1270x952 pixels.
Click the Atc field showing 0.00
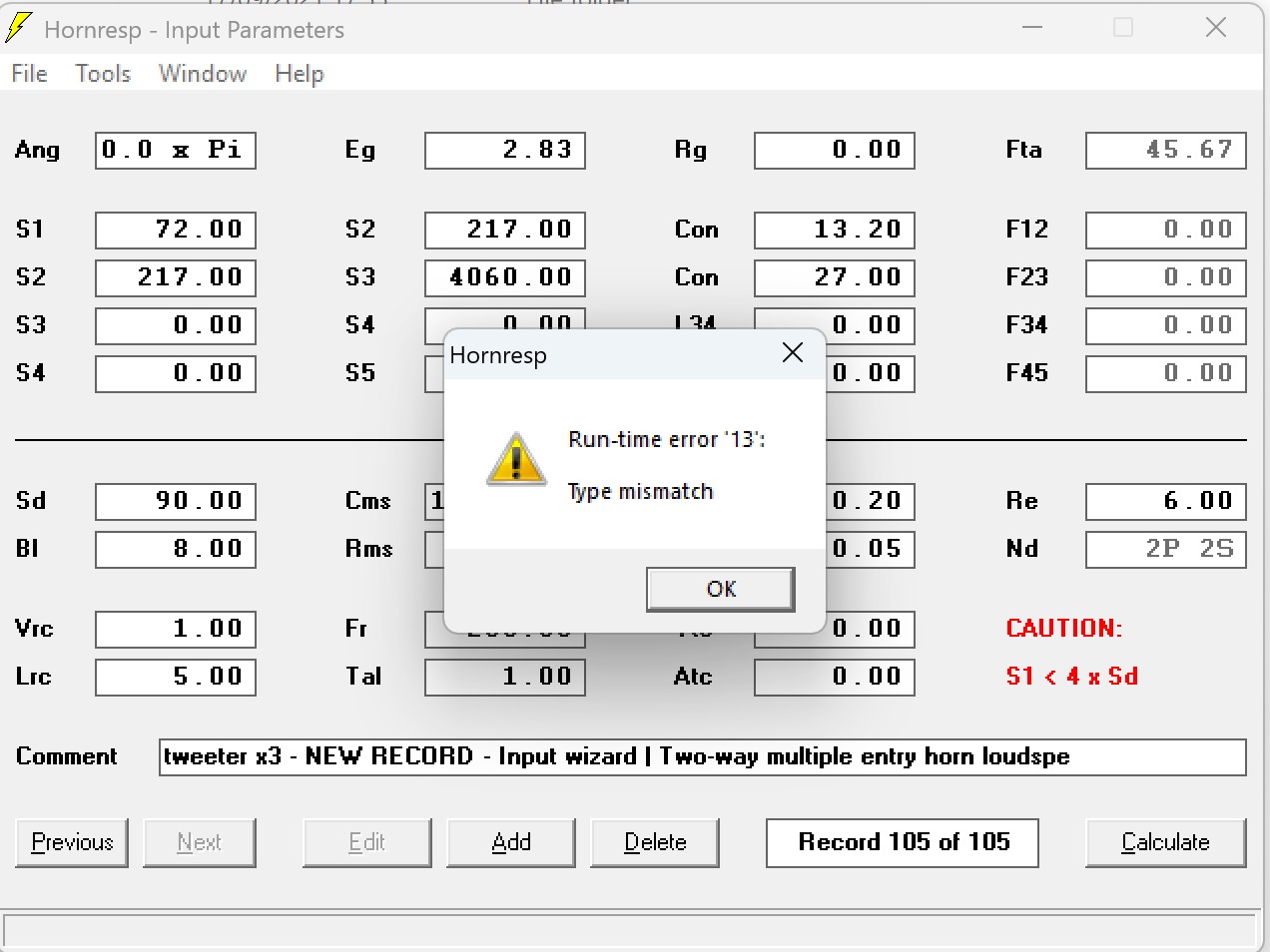tap(835, 677)
